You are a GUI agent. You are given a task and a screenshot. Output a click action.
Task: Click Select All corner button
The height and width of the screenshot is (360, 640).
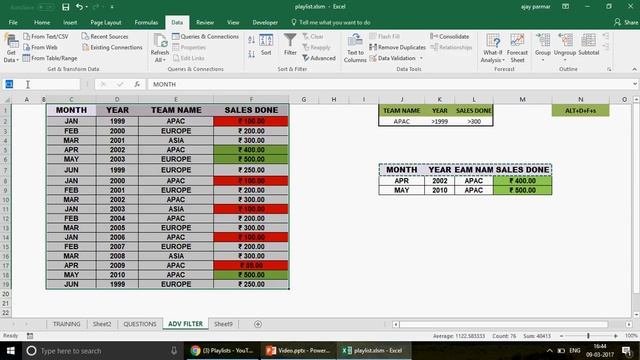[6, 100]
